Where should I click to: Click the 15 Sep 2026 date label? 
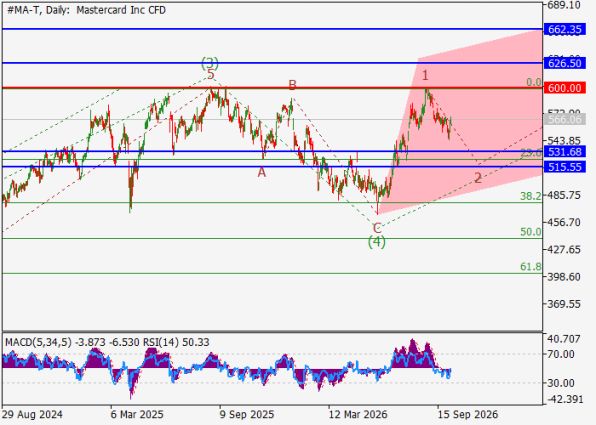pos(468,414)
